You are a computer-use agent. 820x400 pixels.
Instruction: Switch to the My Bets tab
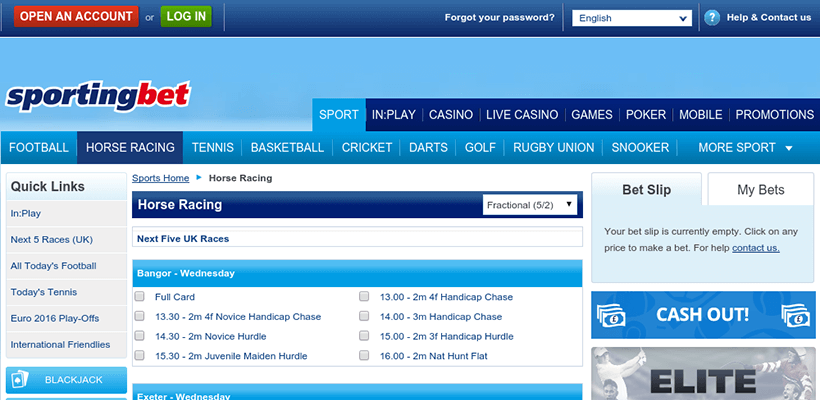761,189
